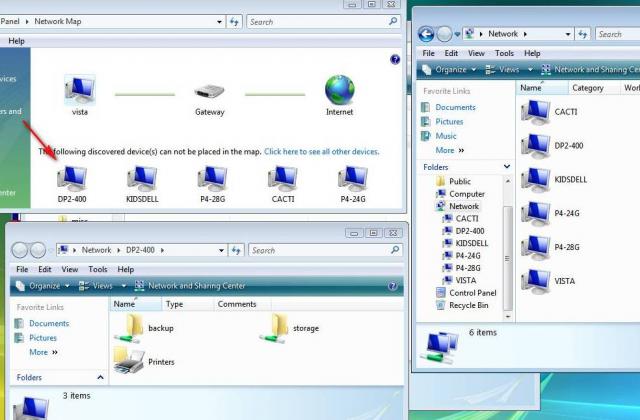Image resolution: width=640 pixels, height=420 pixels.
Task: Sort by Type column in DP2-400 window
Action: pos(187,304)
